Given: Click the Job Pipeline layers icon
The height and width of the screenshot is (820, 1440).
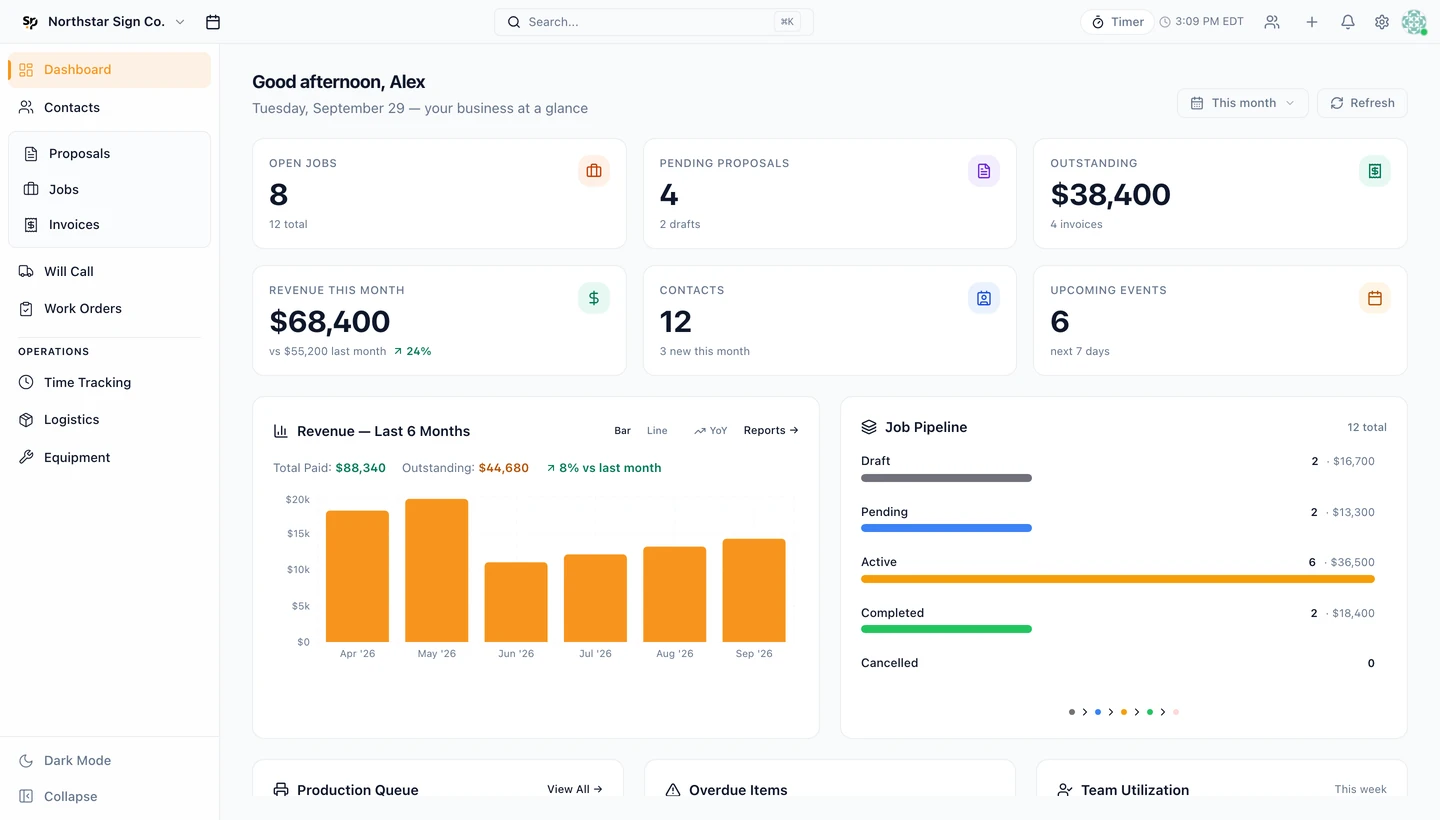Looking at the screenshot, I should click(x=869, y=427).
